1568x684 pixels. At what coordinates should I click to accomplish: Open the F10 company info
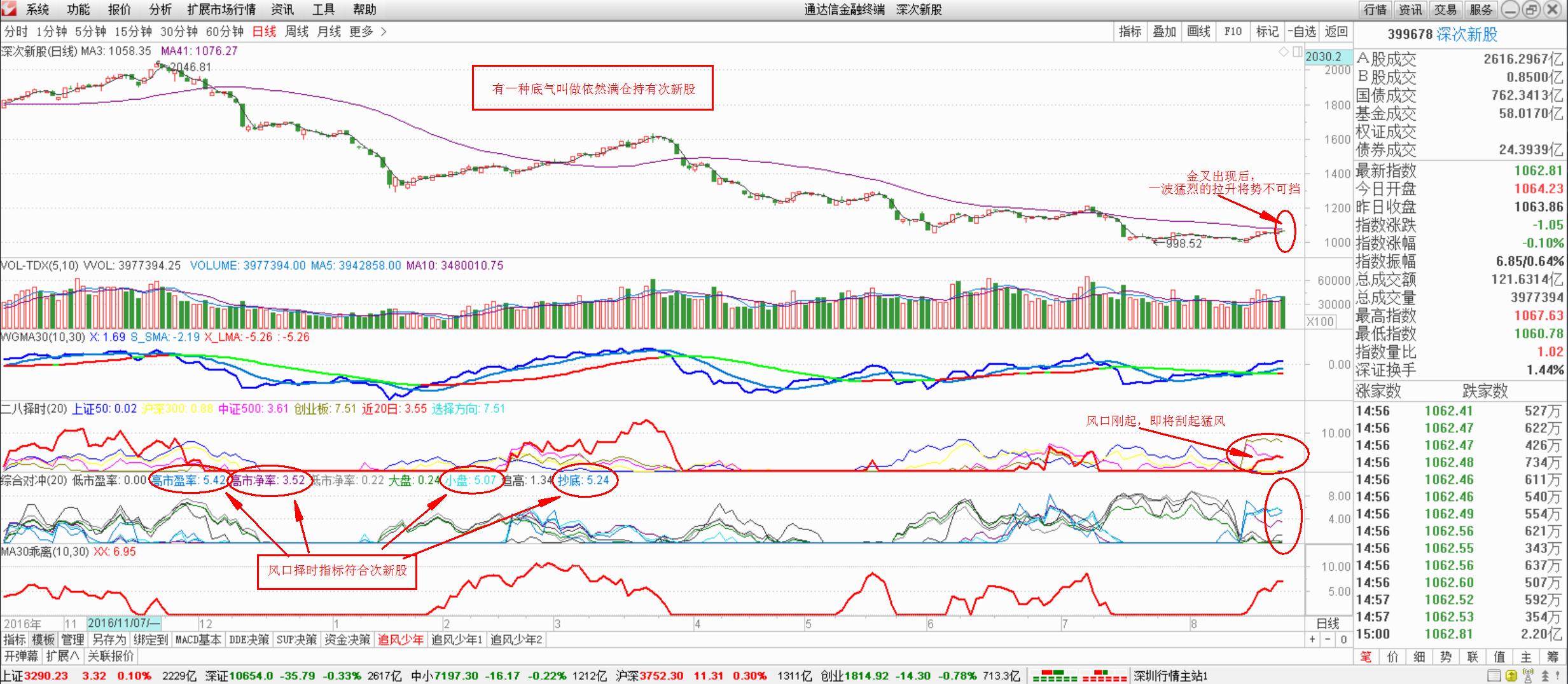(x=1233, y=32)
